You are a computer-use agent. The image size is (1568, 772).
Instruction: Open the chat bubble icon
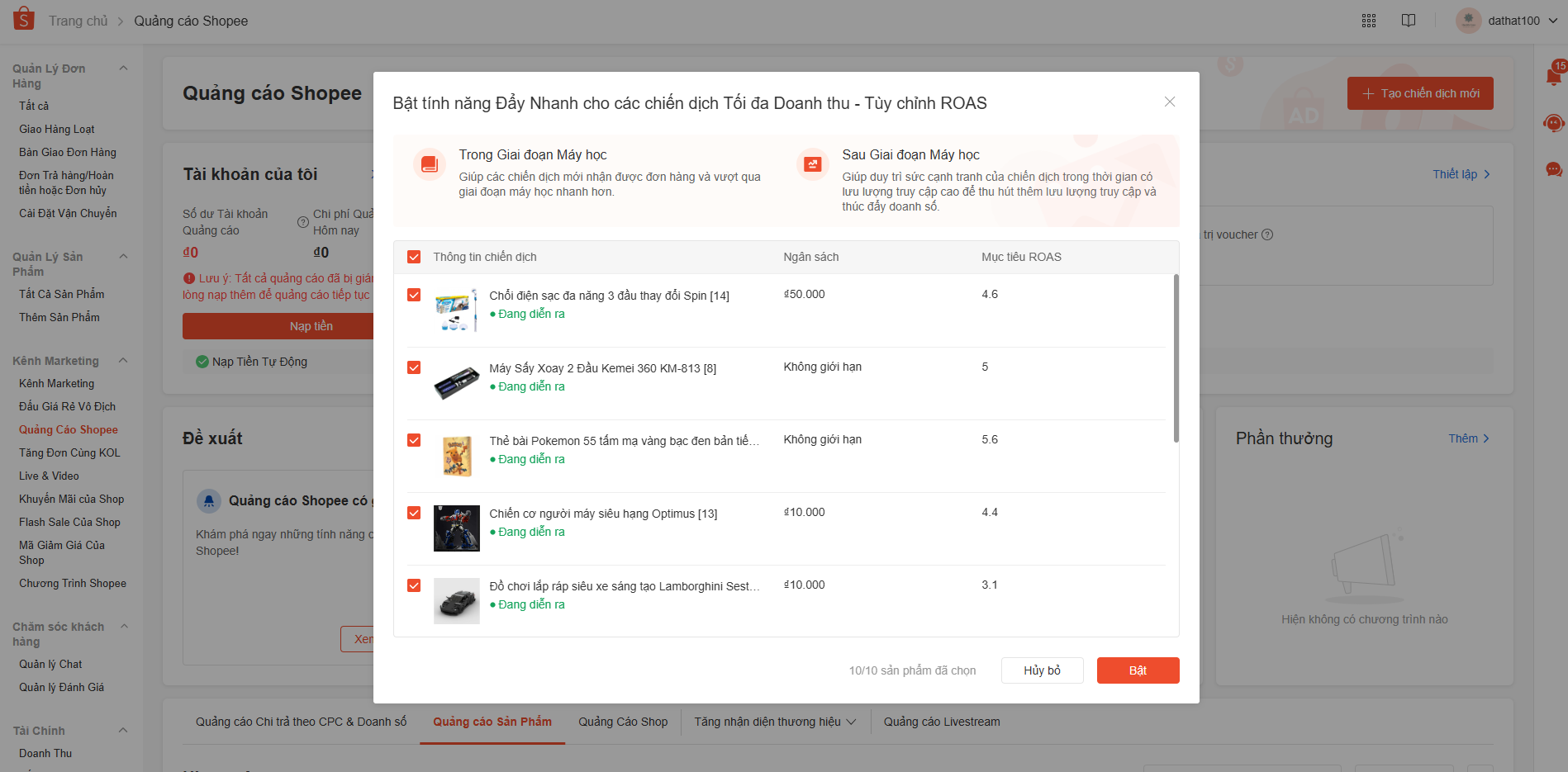(x=1553, y=169)
